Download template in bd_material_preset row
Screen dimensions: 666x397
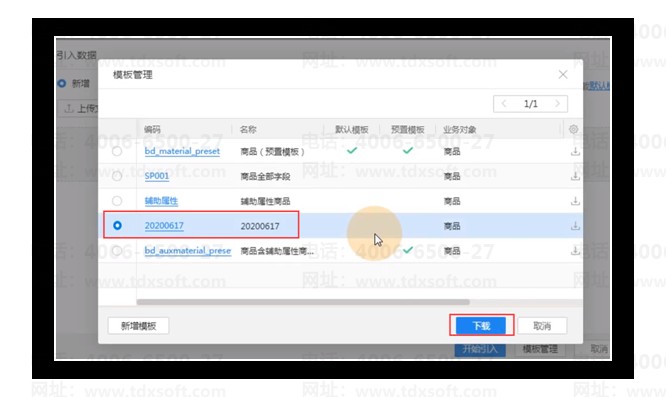coord(575,151)
